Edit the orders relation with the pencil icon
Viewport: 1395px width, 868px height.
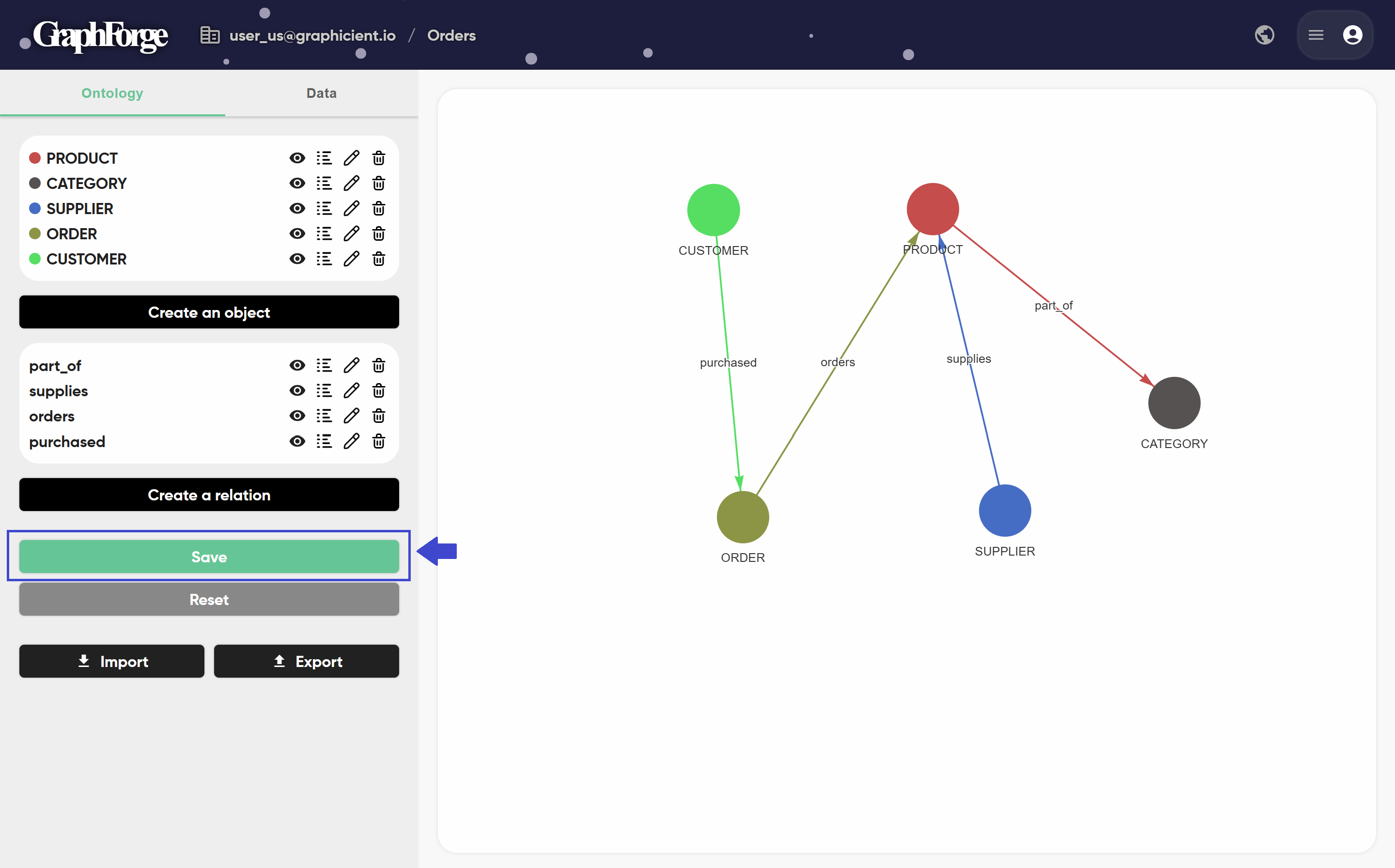pyautogui.click(x=351, y=416)
